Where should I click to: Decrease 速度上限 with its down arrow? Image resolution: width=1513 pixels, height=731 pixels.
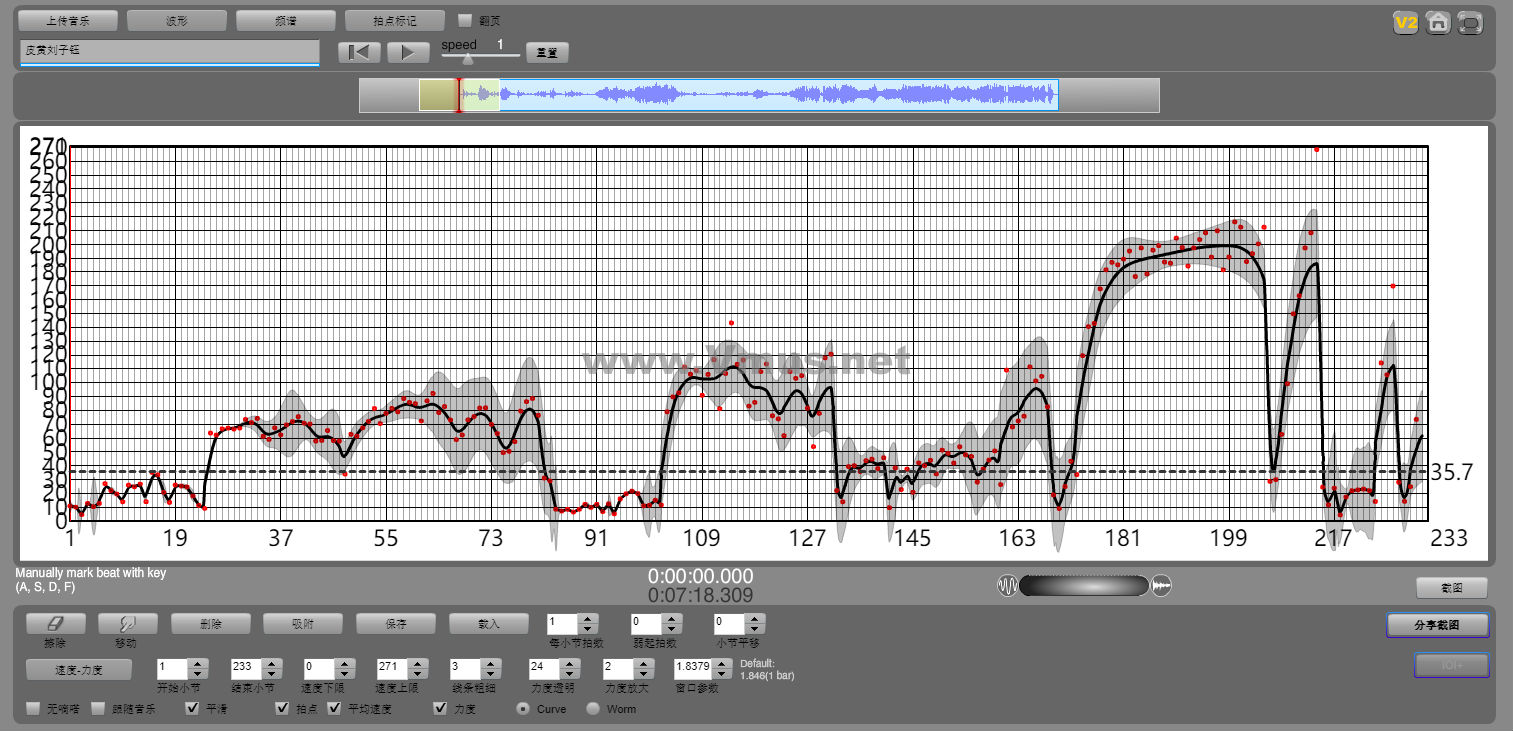click(x=419, y=673)
